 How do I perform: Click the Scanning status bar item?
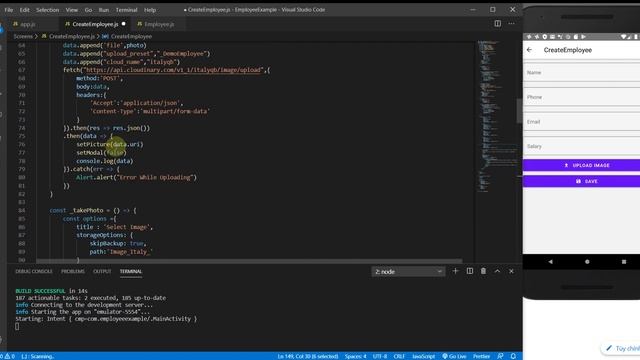click(x=37, y=356)
